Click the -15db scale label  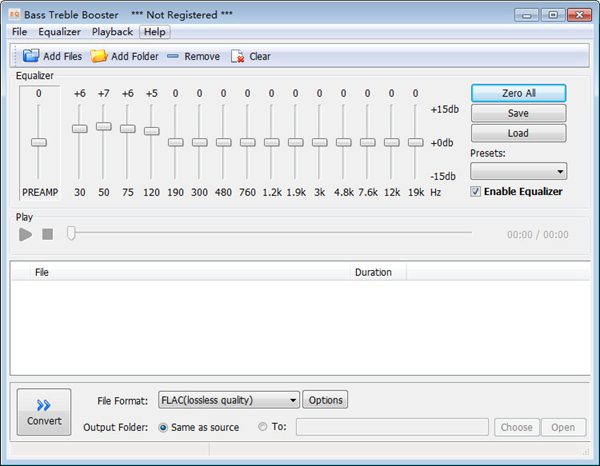(443, 176)
